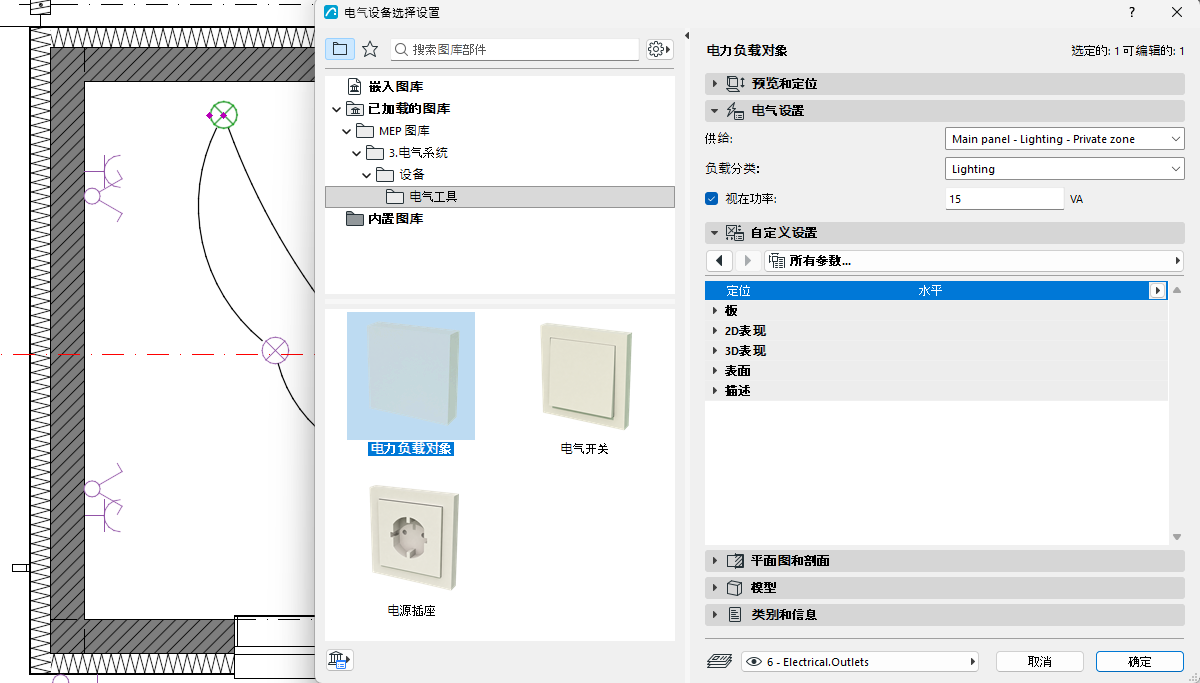This screenshot has height=683, width=1200.
Task: Open the 所有参数 parameter dropdown
Action: tap(974, 261)
